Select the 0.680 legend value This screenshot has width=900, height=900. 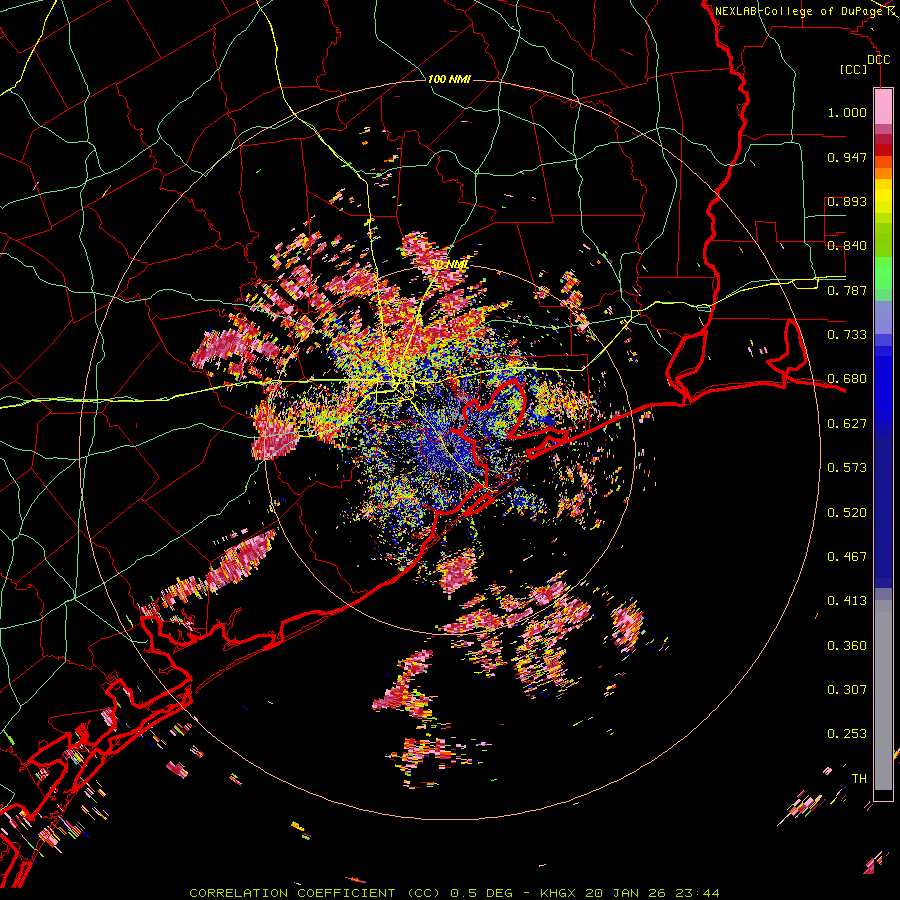[847, 379]
